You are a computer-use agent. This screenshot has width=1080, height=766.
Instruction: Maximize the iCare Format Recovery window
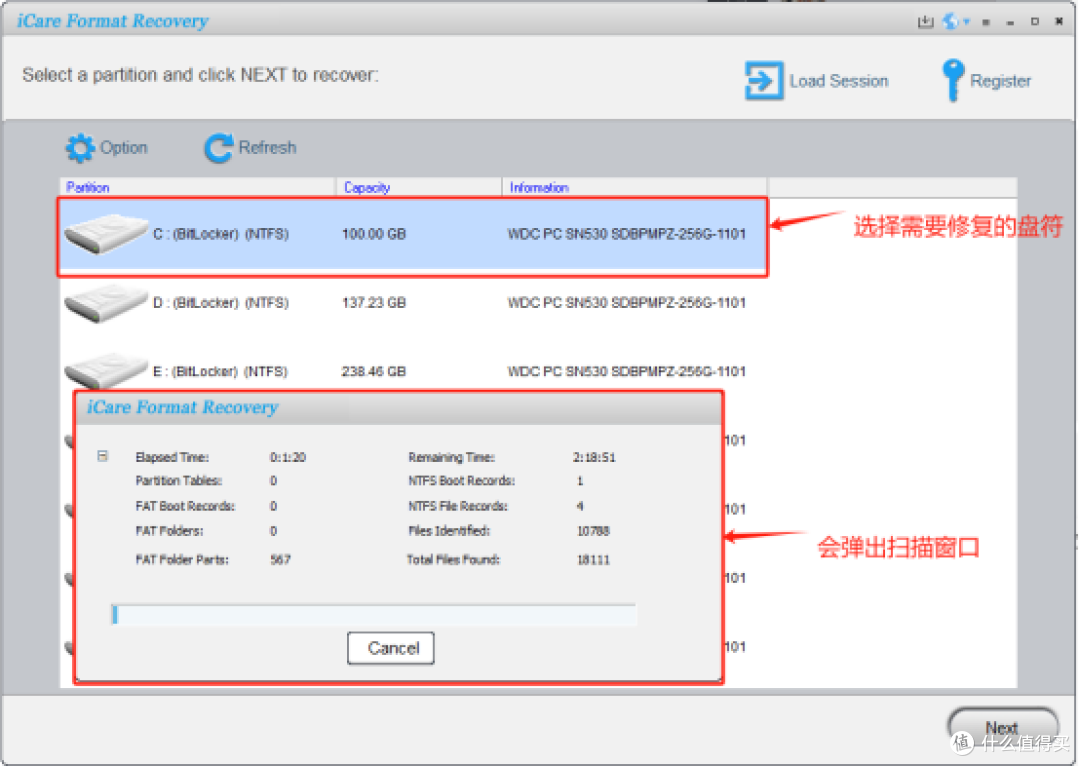[1034, 22]
